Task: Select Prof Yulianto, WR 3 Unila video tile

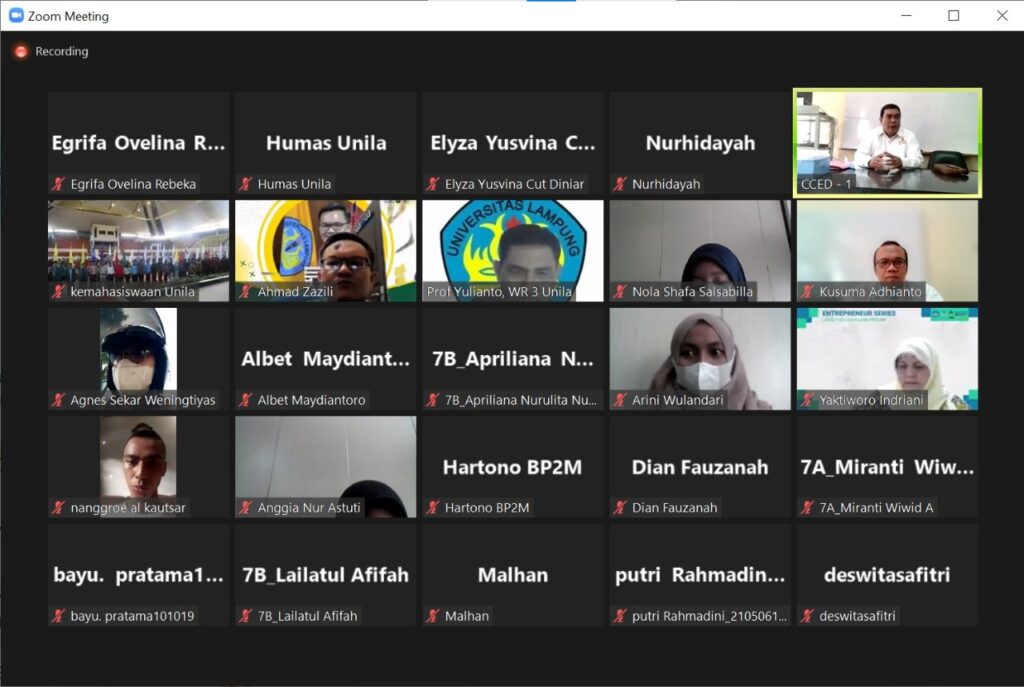Action: tap(512, 250)
